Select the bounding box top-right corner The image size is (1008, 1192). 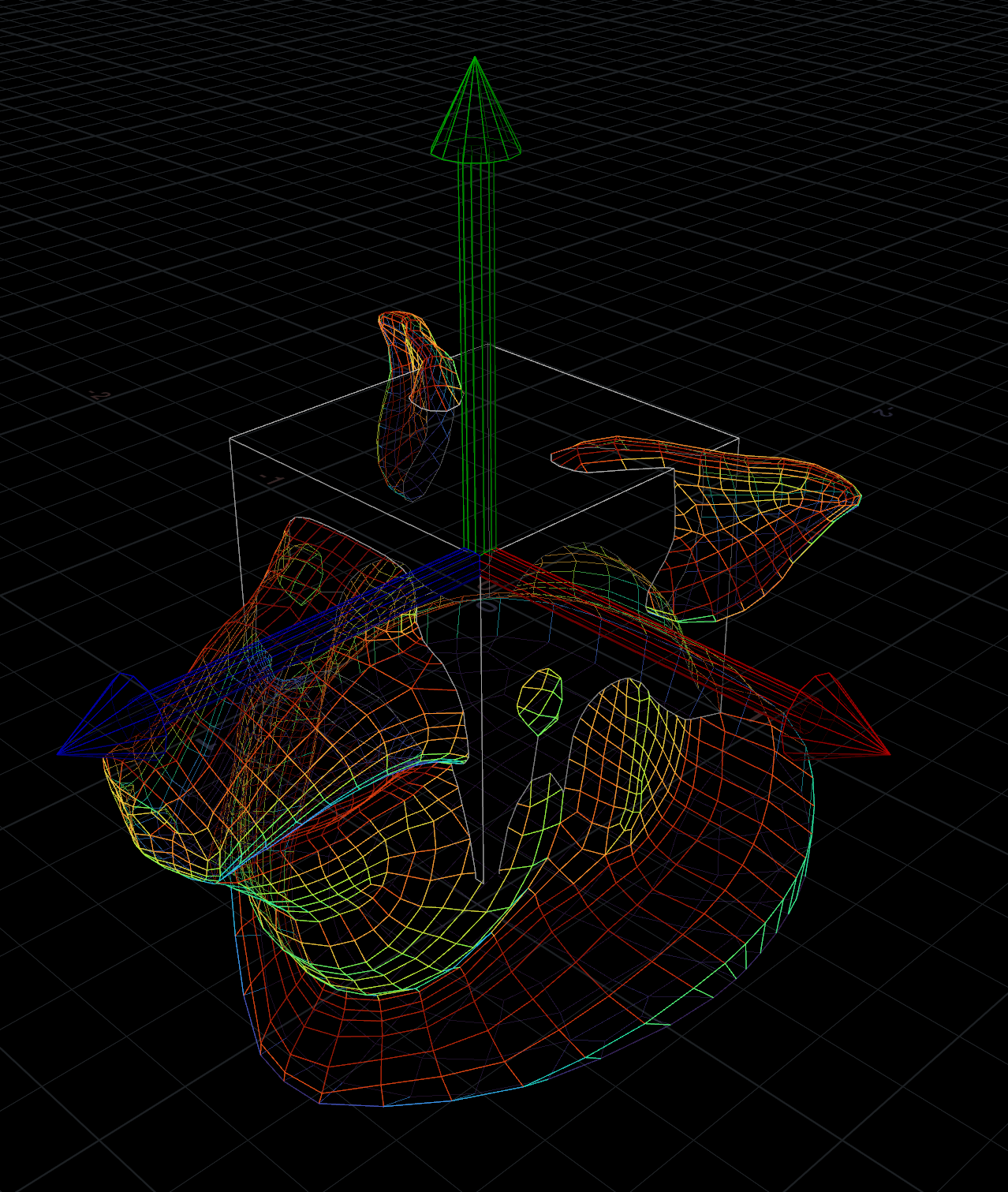(x=738, y=438)
